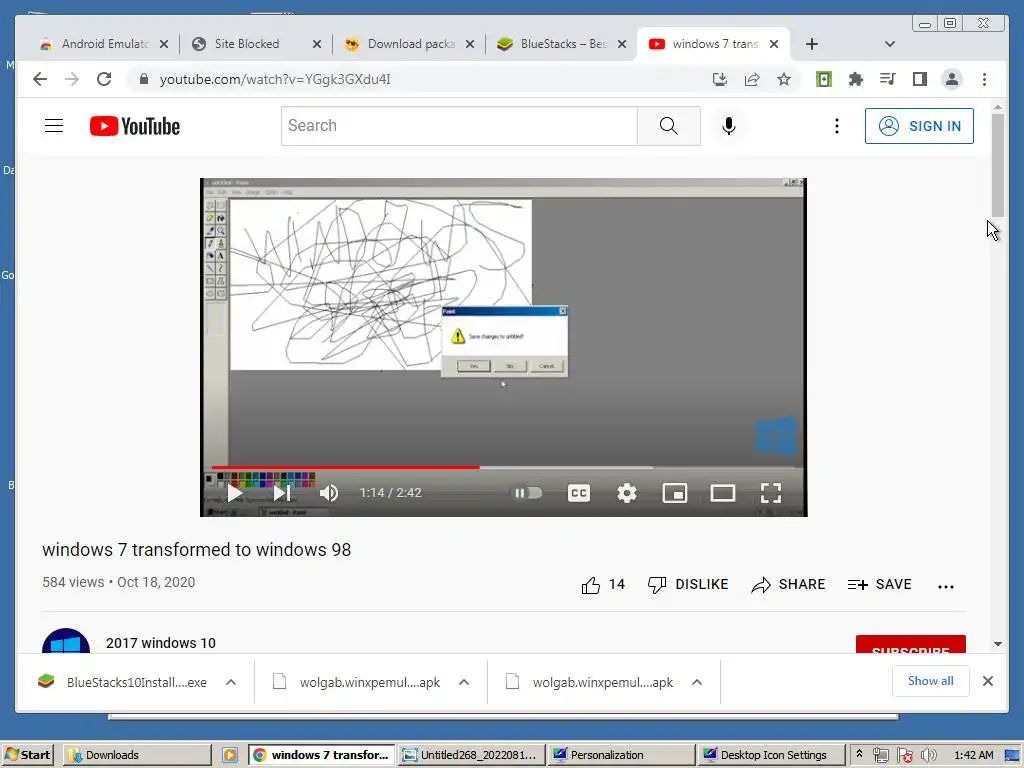Open Chrome three-dot menu
This screenshot has width=1024, height=768.
click(x=984, y=79)
